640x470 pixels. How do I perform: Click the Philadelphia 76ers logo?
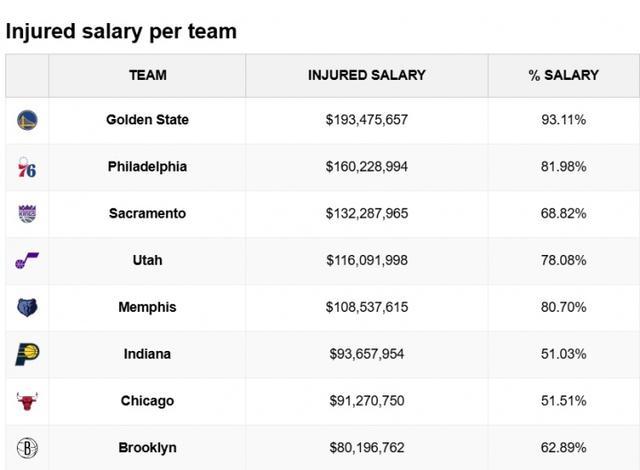pyautogui.click(x=27, y=167)
